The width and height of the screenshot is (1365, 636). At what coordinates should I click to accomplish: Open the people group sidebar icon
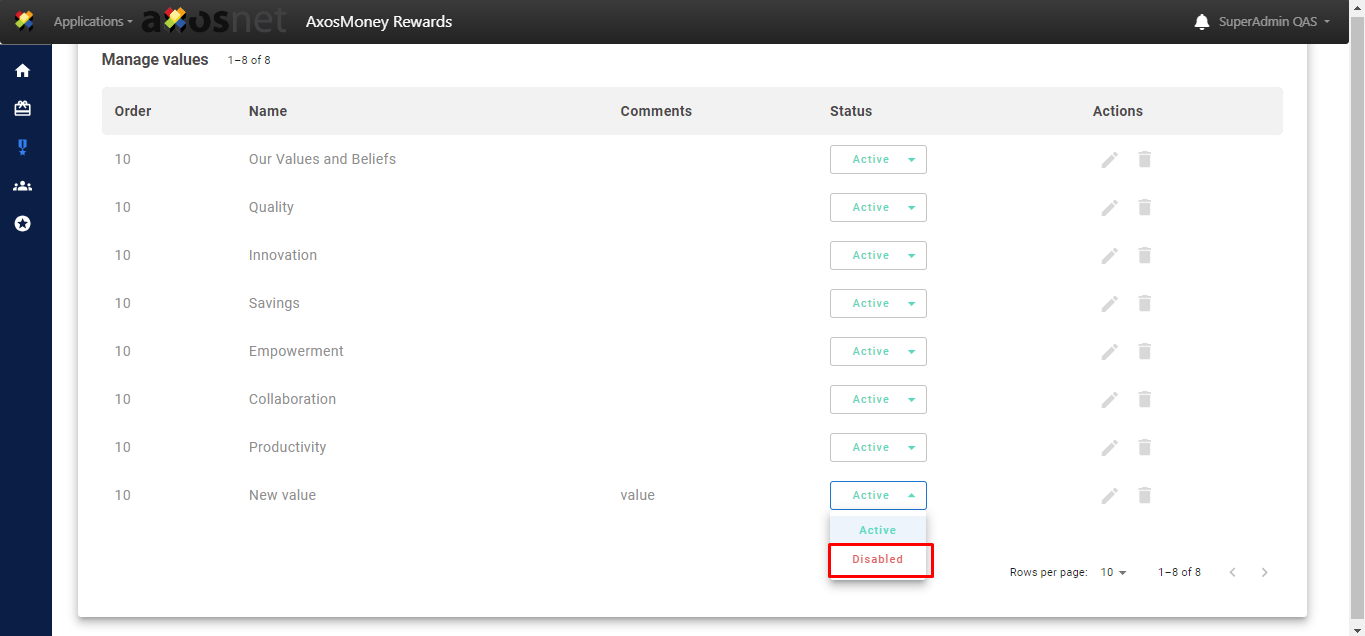pos(22,186)
